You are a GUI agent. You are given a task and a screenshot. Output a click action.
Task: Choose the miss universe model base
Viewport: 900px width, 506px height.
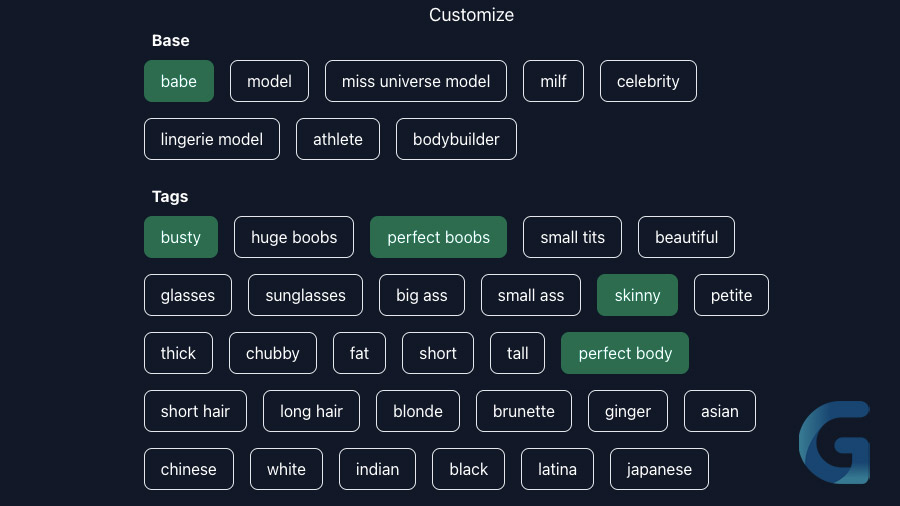(415, 81)
